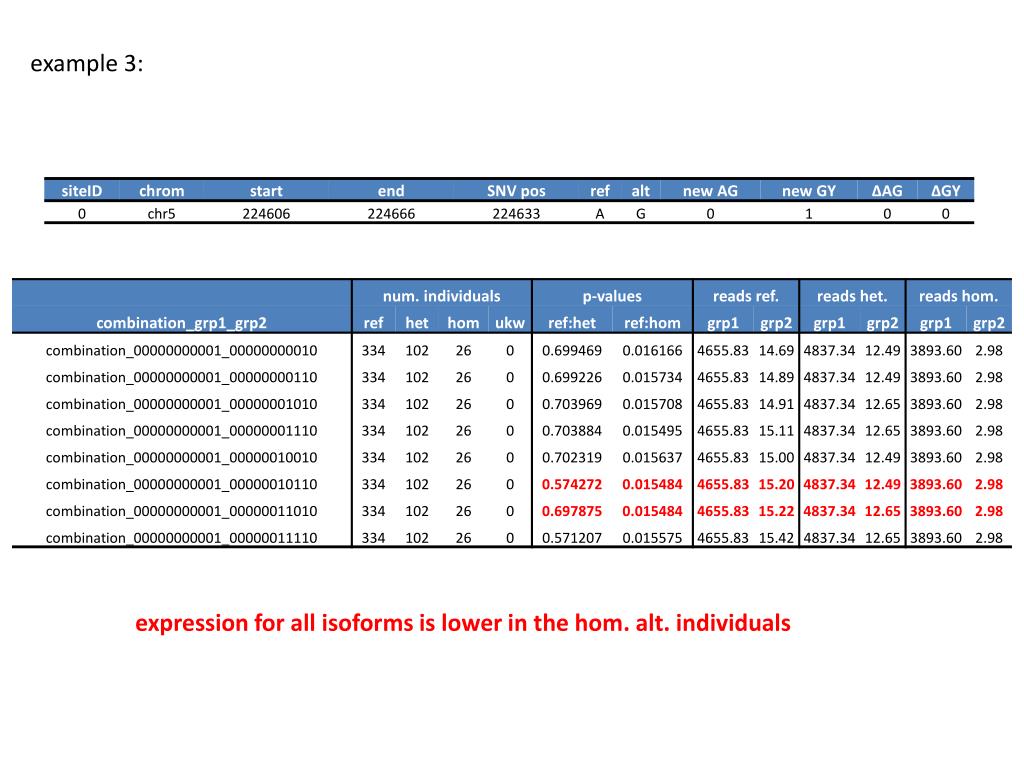Select the siteID column header

[x=82, y=191]
